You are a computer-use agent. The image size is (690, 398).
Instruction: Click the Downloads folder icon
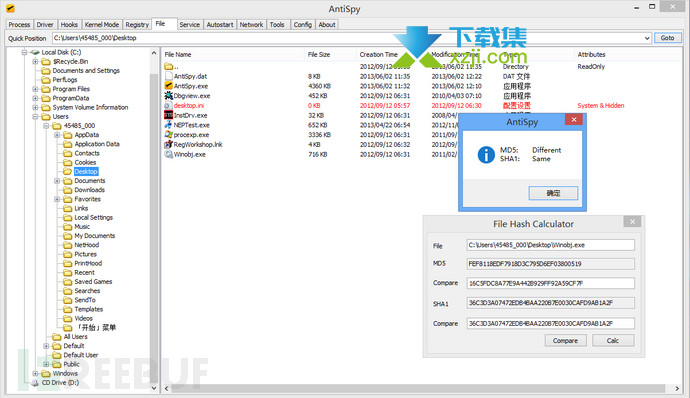pos(68,190)
